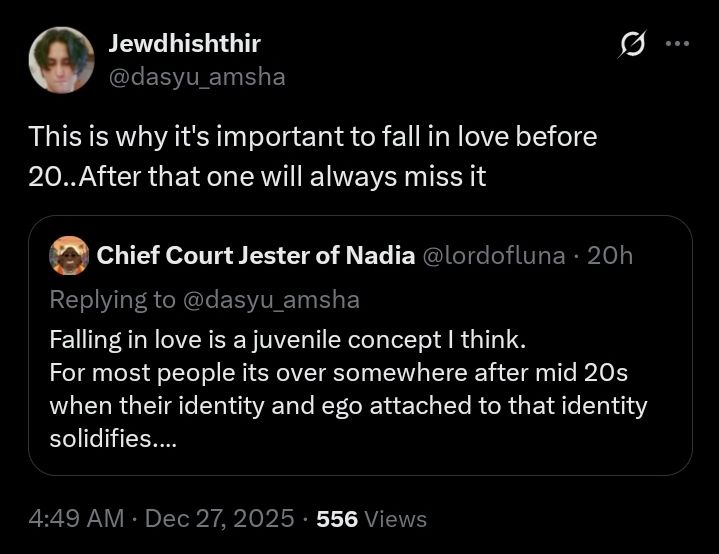Click the "solidifies...." last line of quote
This screenshot has width=719, height=554.
click(x=113, y=440)
